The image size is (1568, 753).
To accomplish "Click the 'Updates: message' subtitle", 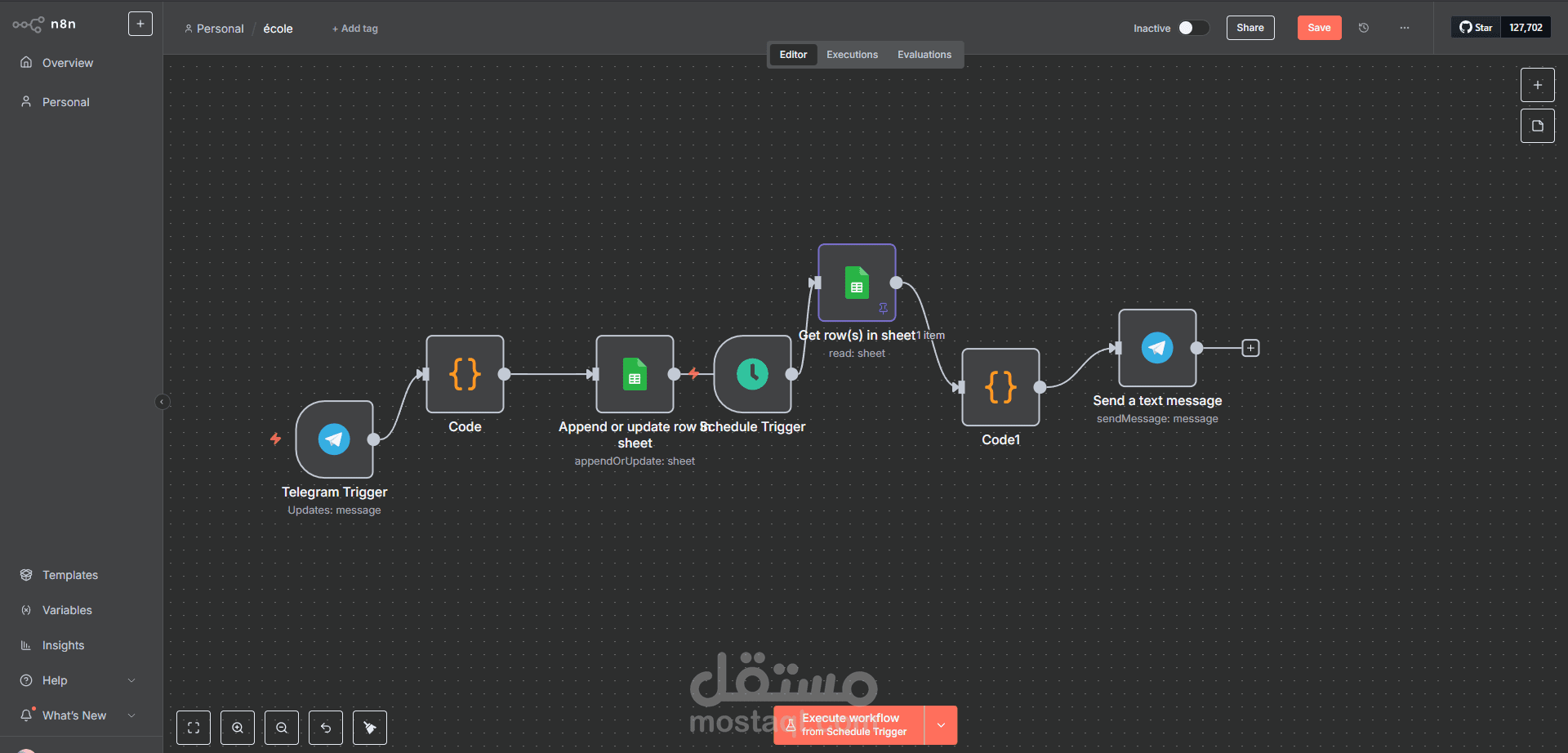I will click(x=334, y=510).
